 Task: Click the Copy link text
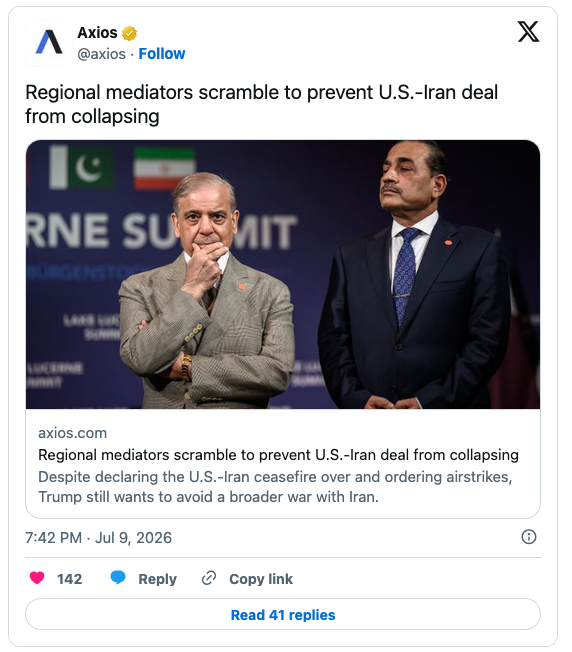[261, 579]
